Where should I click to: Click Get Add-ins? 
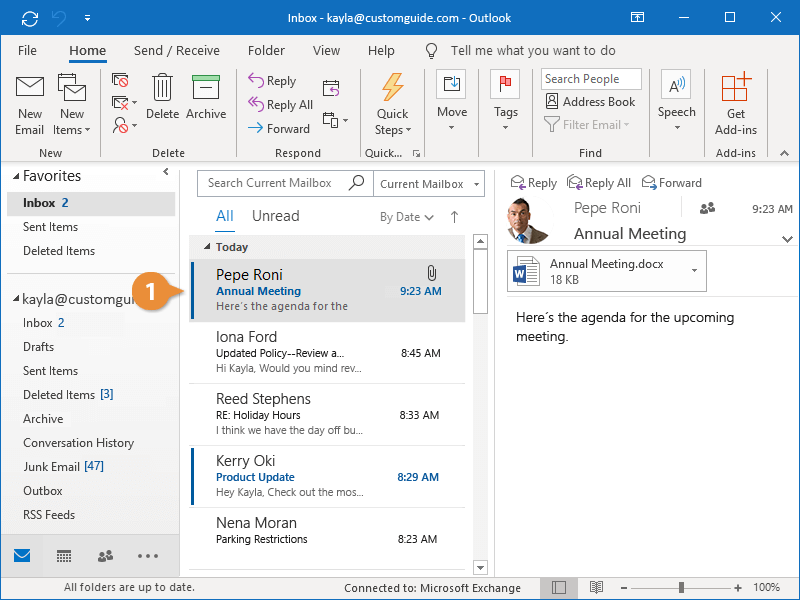point(736,105)
